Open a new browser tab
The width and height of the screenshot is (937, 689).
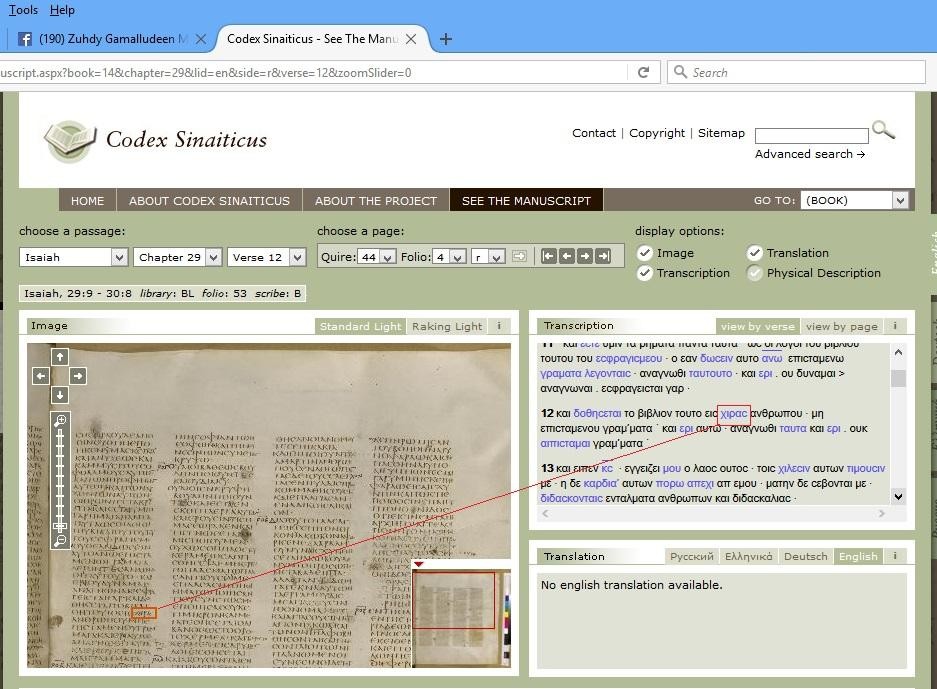point(445,39)
